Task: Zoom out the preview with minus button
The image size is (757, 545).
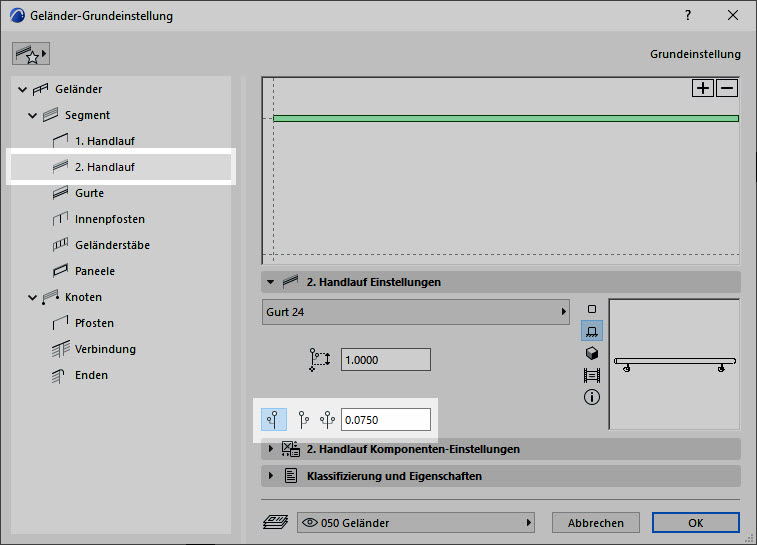Action: (x=727, y=88)
